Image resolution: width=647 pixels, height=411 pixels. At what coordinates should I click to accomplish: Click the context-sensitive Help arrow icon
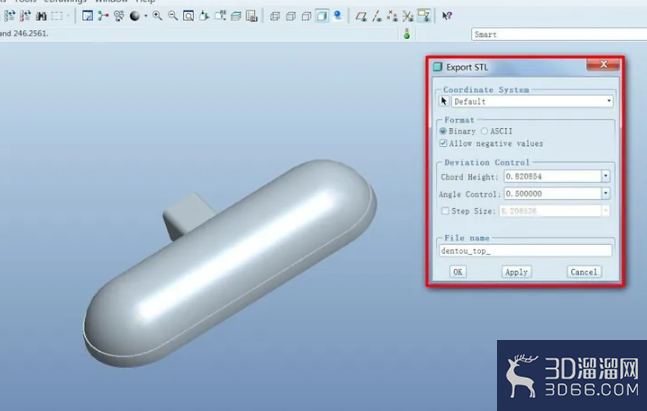pos(447,16)
